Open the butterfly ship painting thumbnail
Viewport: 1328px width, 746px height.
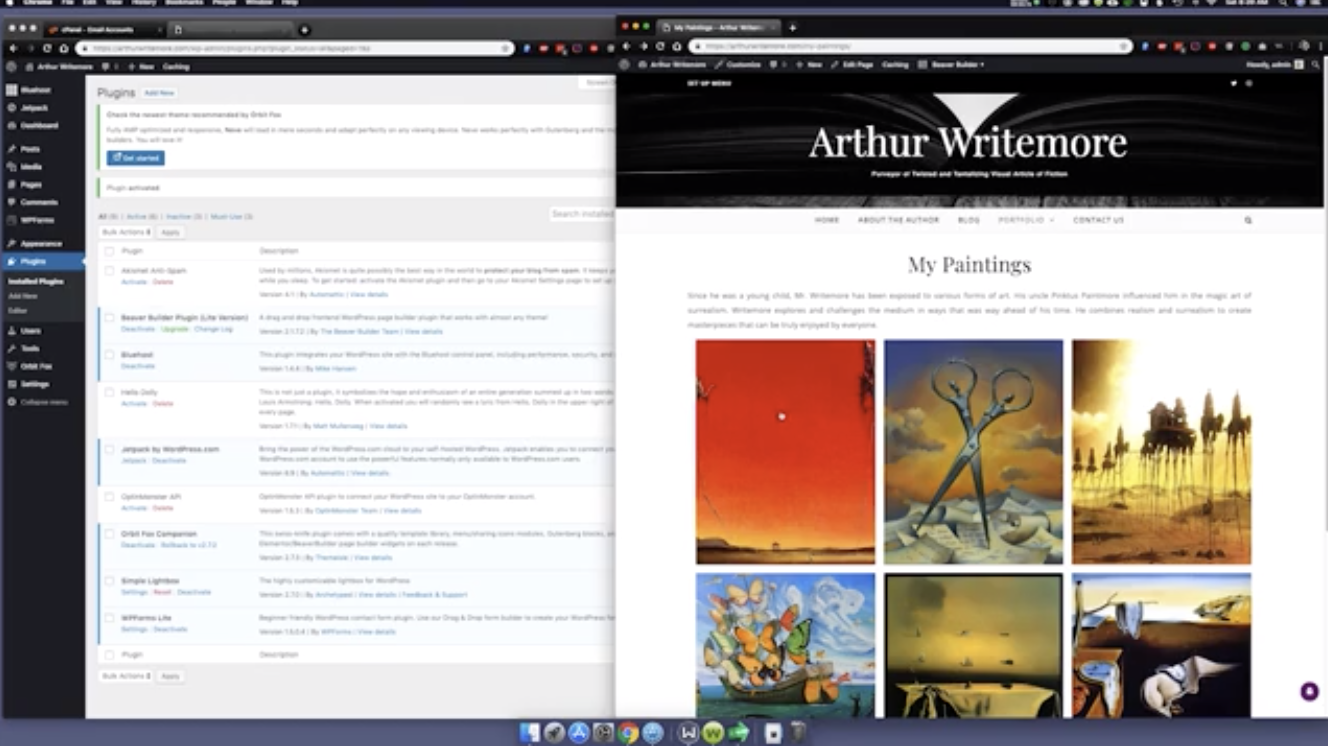[785, 645]
